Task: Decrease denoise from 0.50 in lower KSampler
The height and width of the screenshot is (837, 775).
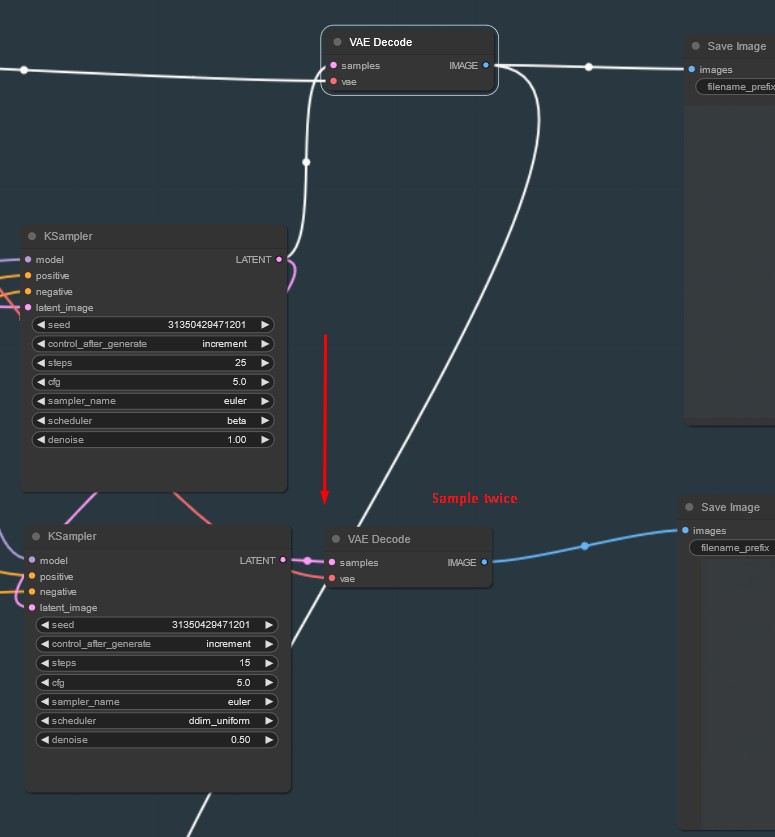Action: tap(45, 740)
